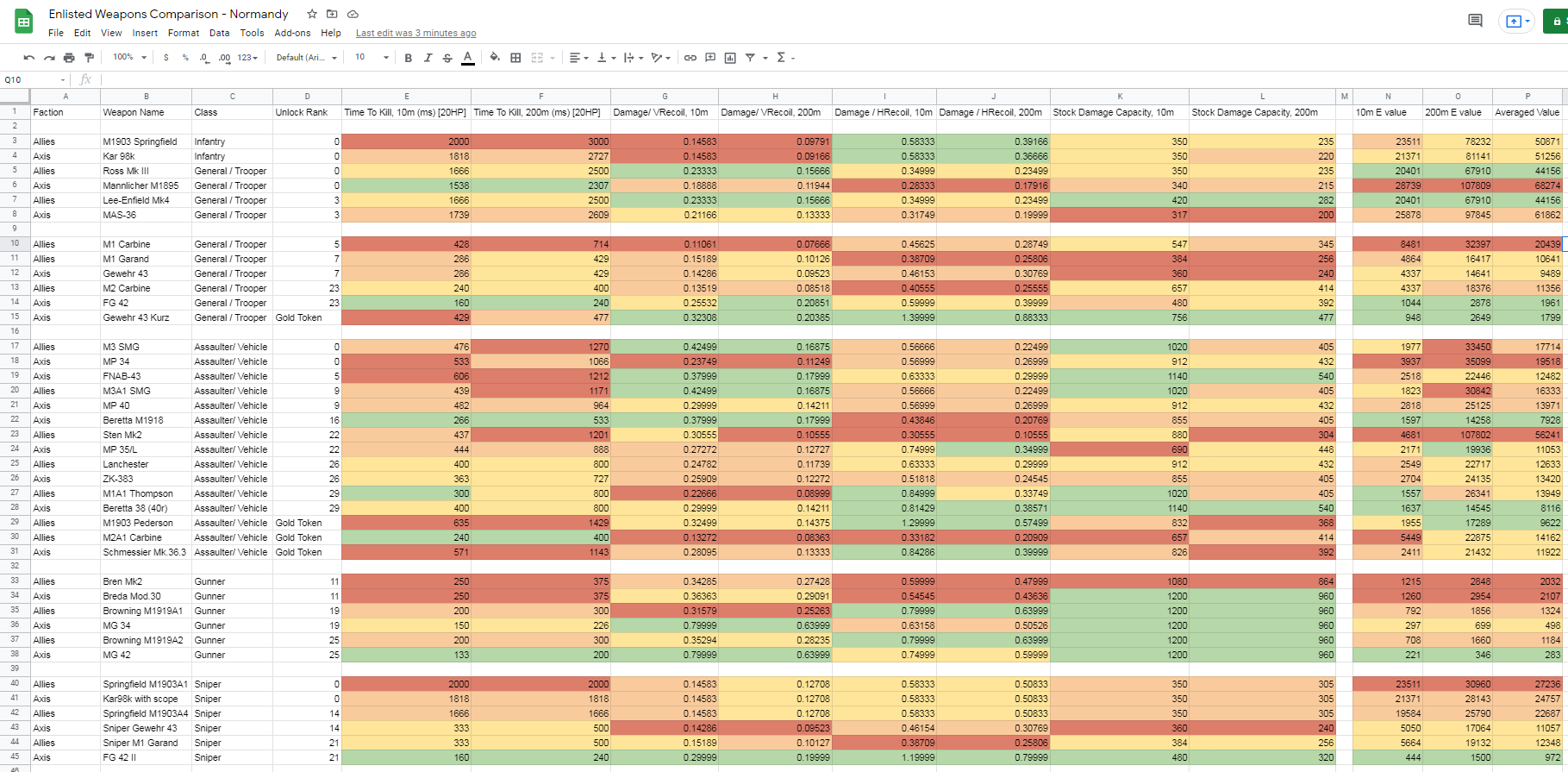Open the Format menu
1568x772 pixels.
click(184, 33)
